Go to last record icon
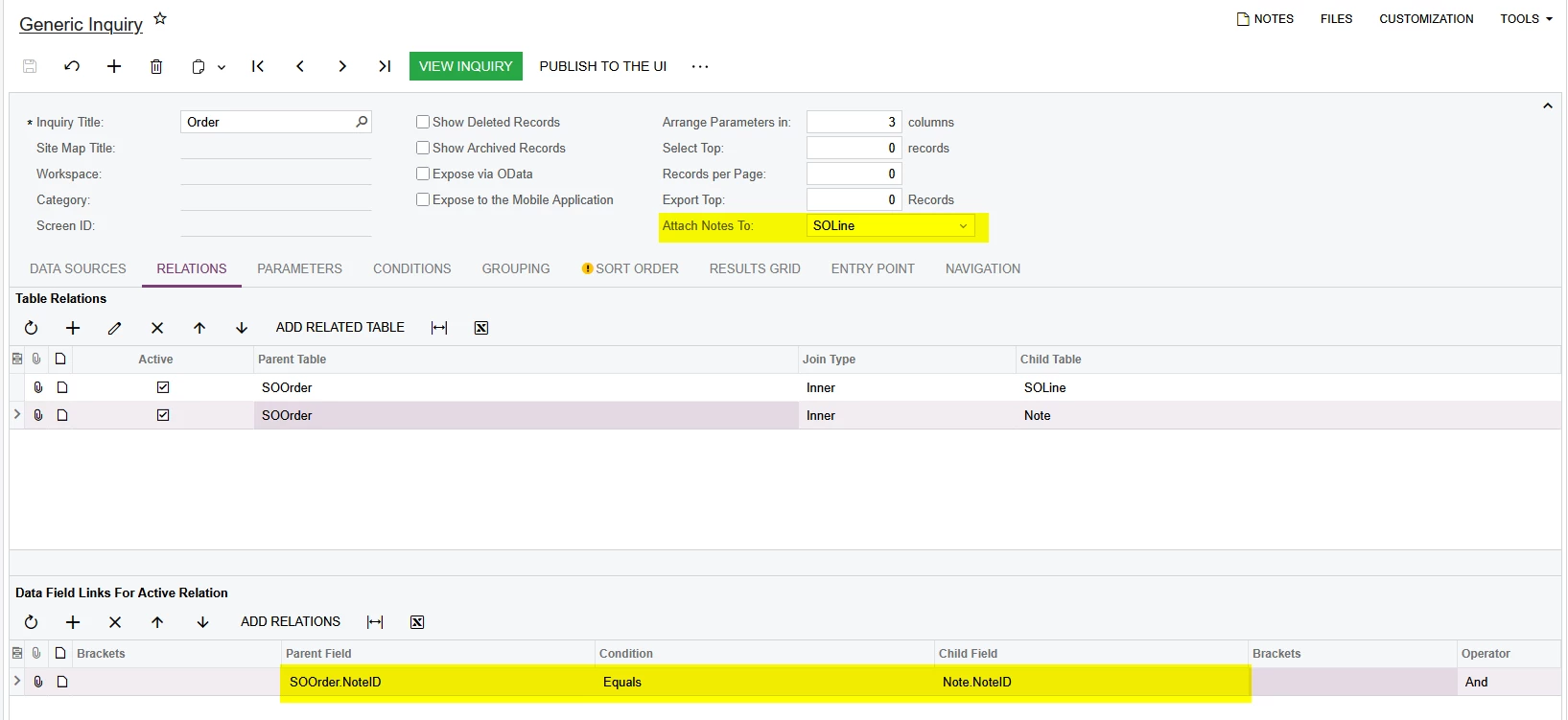This screenshot has width=1568, height=720. click(x=385, y=66)
